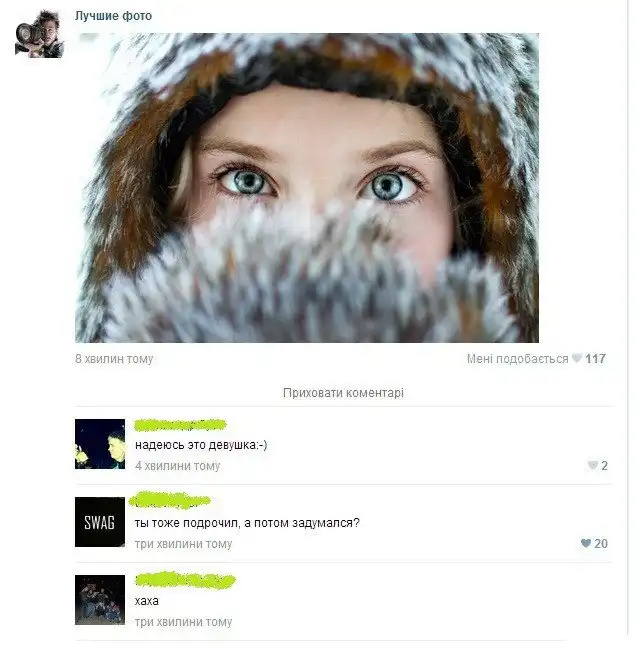Open timestamp under the SWAG user's comment
Image resolution: width=638 pixels, height=649 pixels.
coord(183,544)
